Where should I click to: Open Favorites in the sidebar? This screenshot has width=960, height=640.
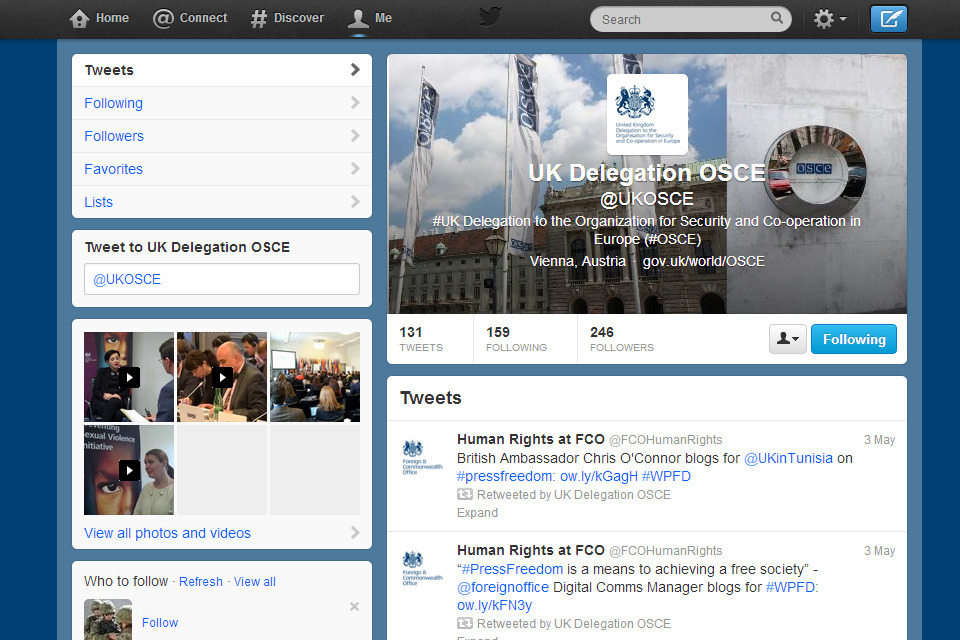tap(222, 169)
